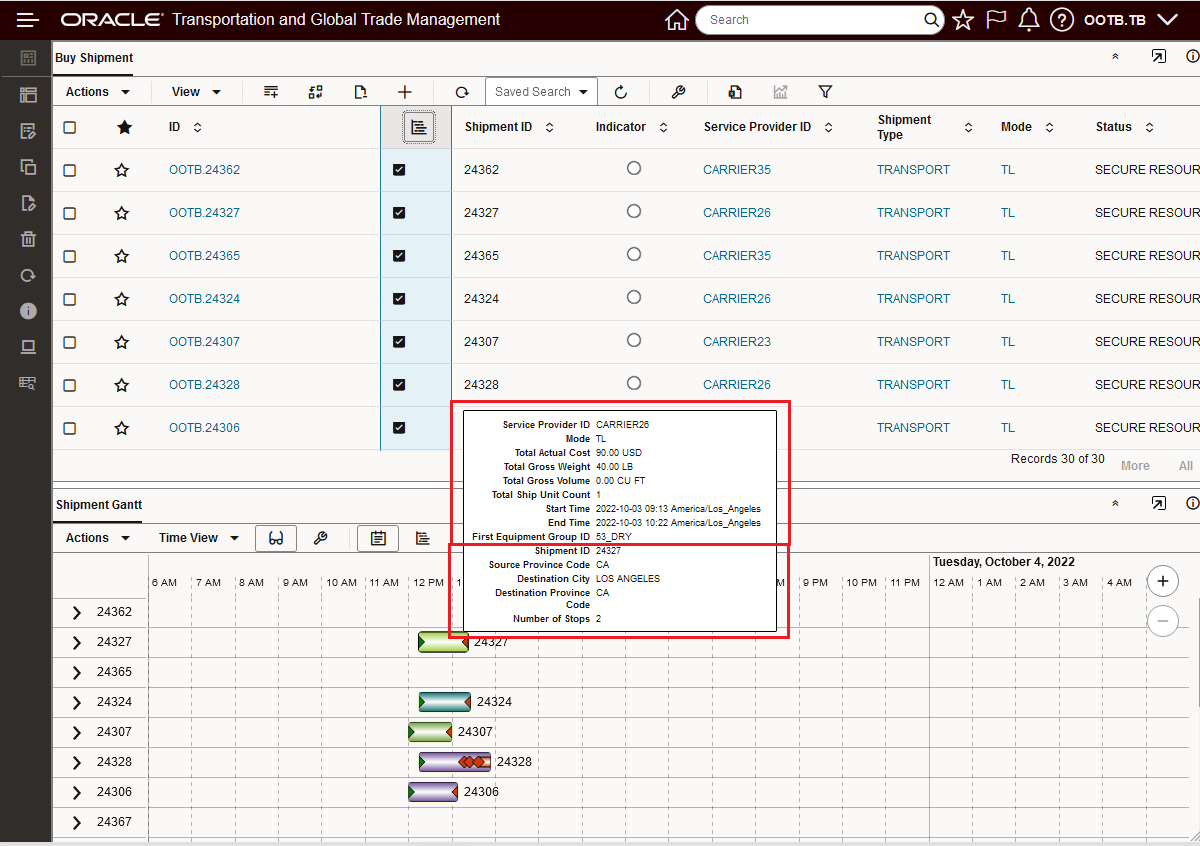Screen dimensions: 1200x846
Task: Expand the 24324 row in Gantt
Action: click(77, 702)
